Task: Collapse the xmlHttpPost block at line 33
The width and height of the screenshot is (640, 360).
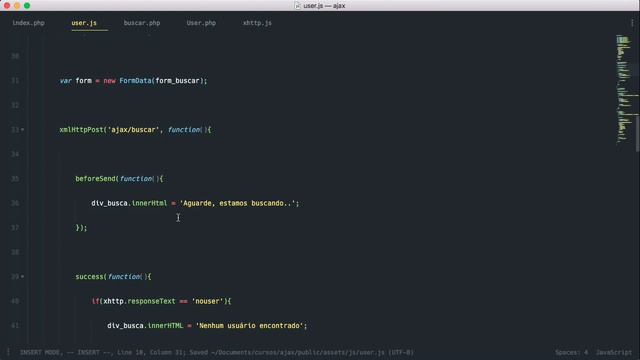Action: [x=22, y=130]
